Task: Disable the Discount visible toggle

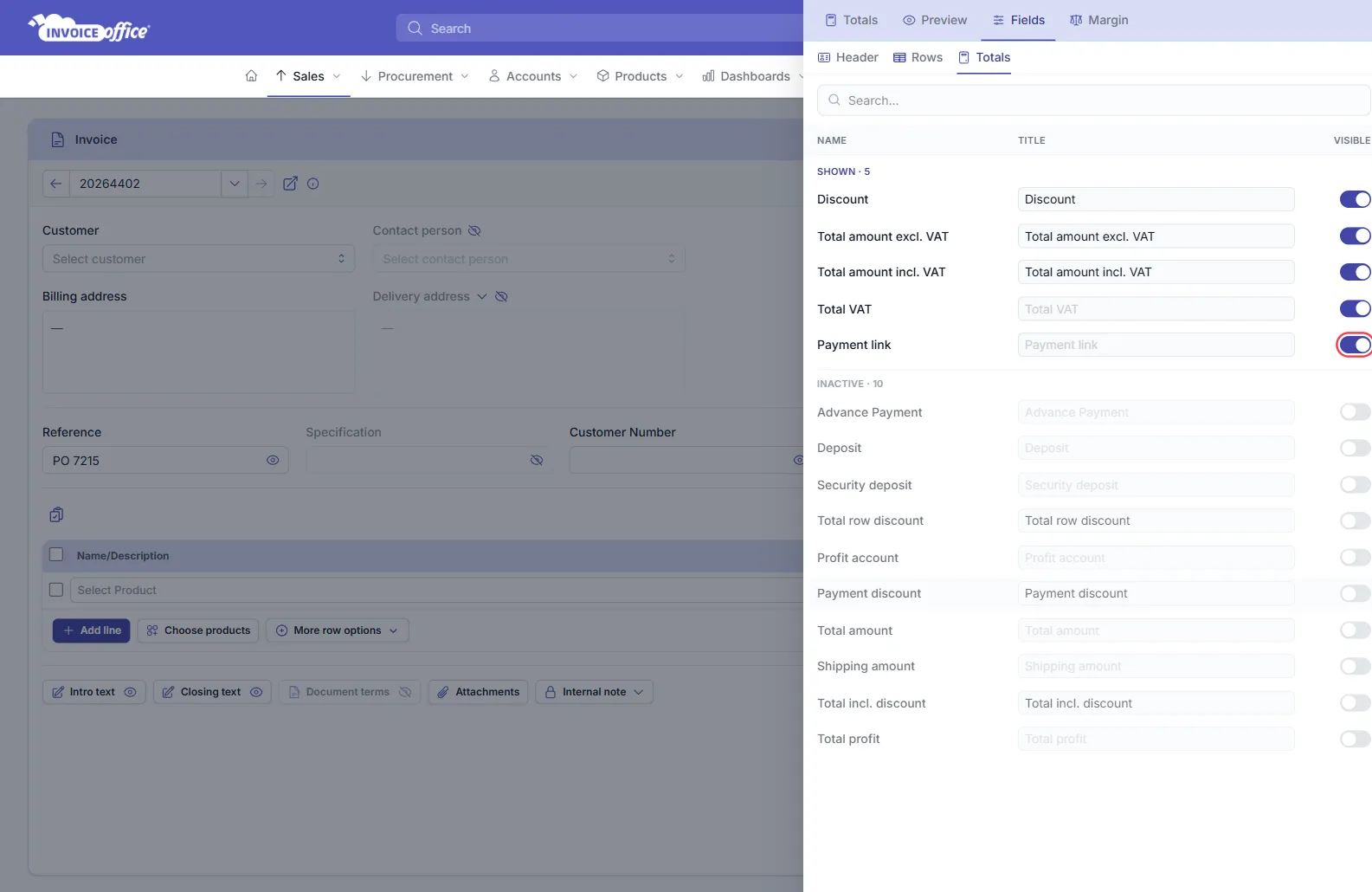Action: coord(1355,199)
